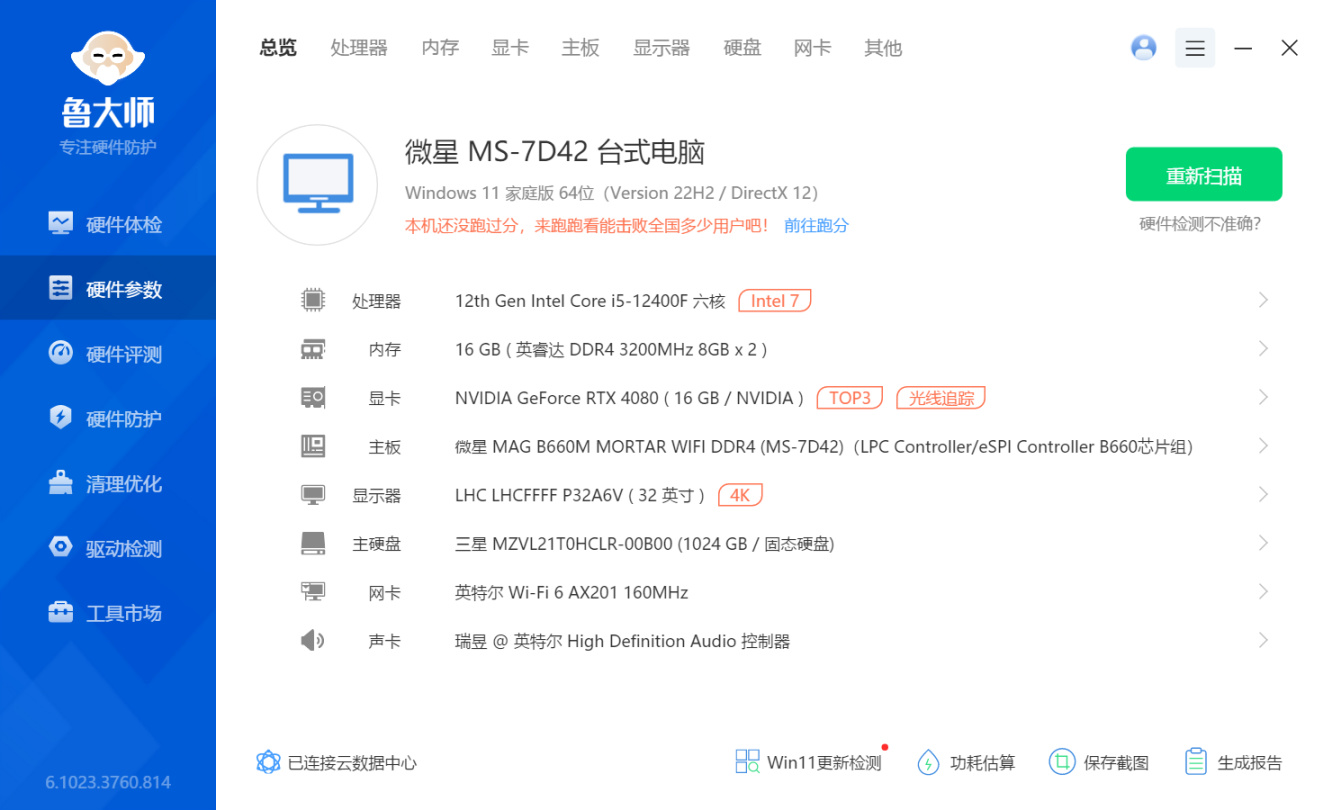The width and height of the screenshot is (1323, 810).
Task: Open the hamburger main menu
Action: tap(1194, 47)
